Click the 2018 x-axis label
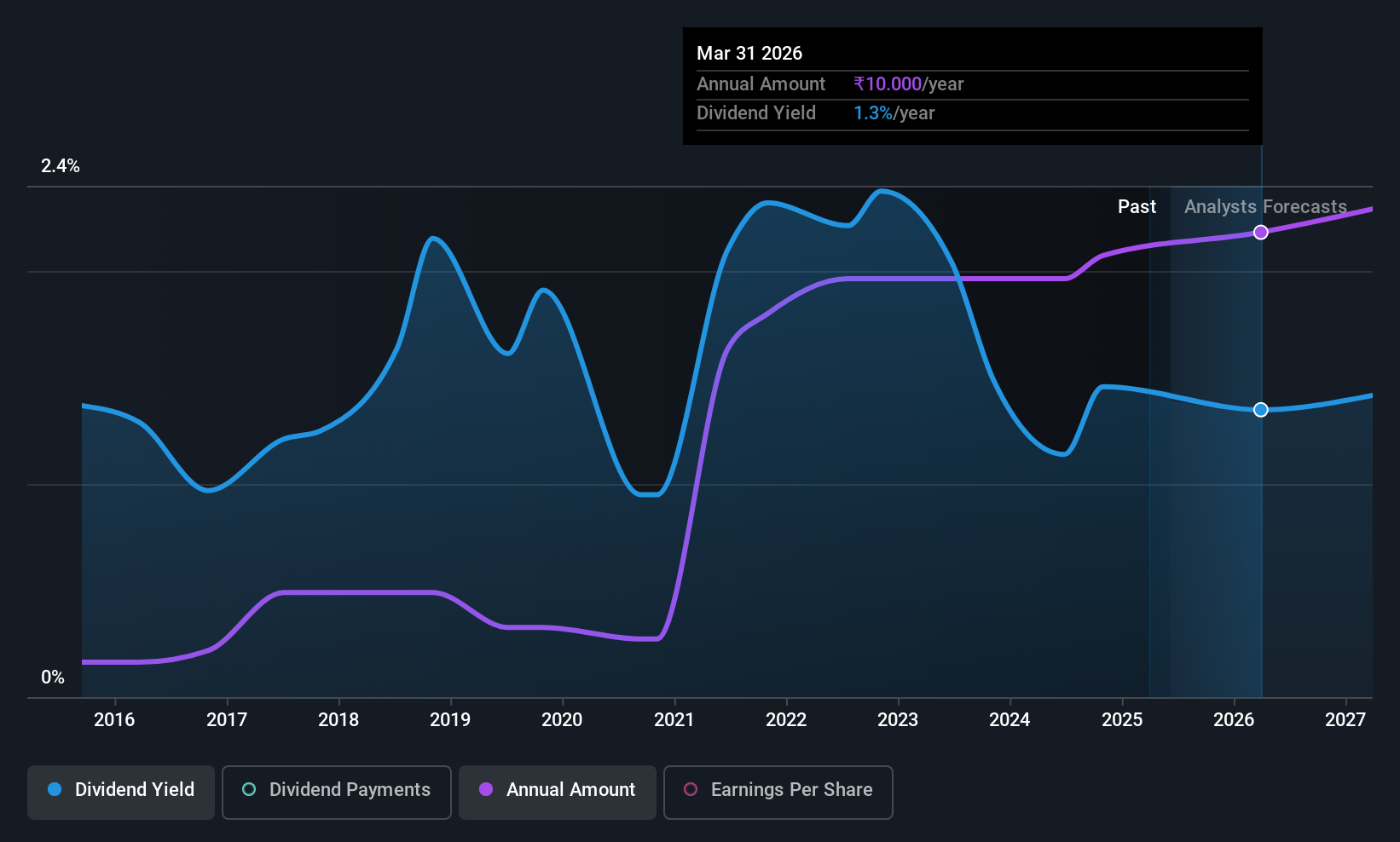Screen dimensions: 1400x842 [x=338, y=720]
